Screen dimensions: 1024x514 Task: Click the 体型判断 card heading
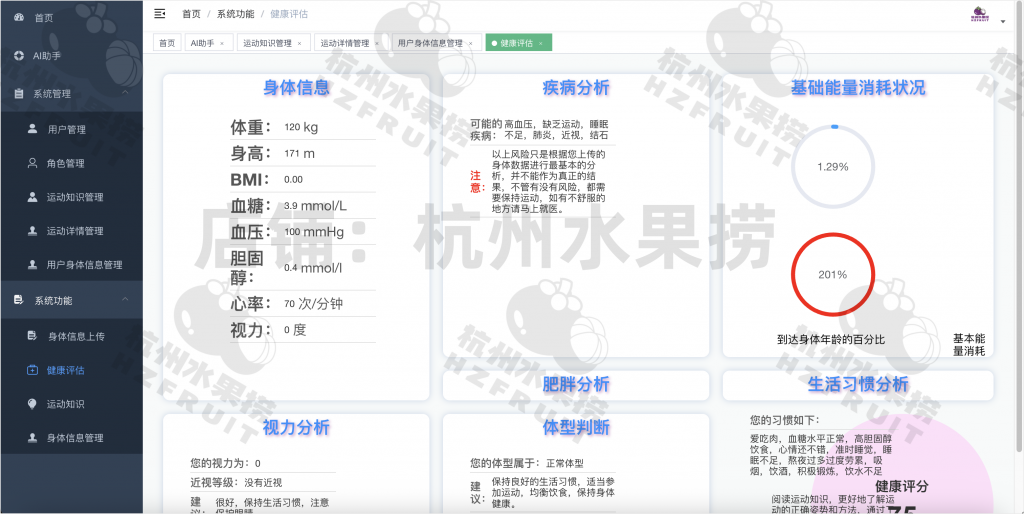tap(576, 427)
